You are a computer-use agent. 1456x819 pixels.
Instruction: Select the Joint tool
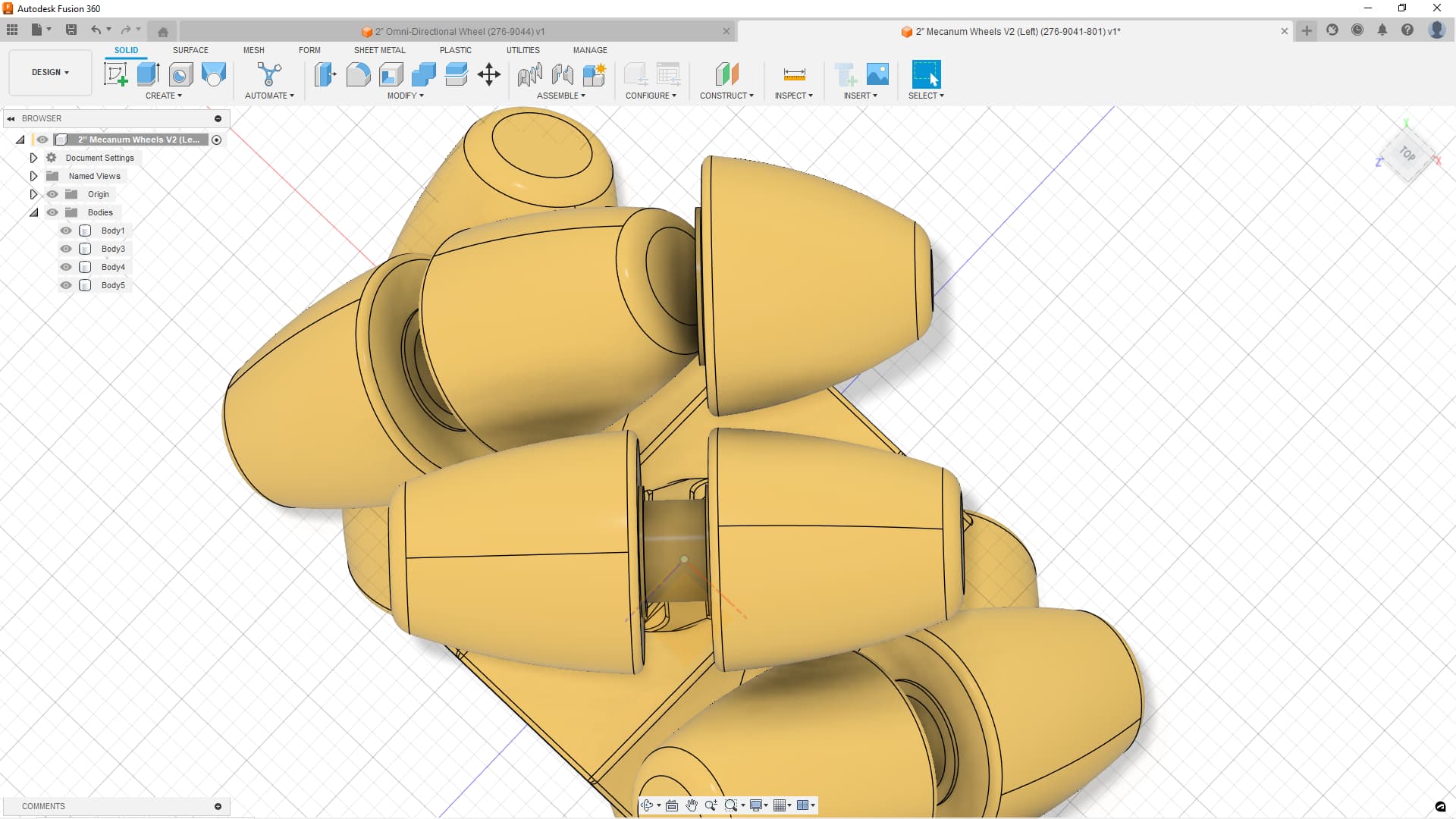pyautogui.click(x=562, y=74)
